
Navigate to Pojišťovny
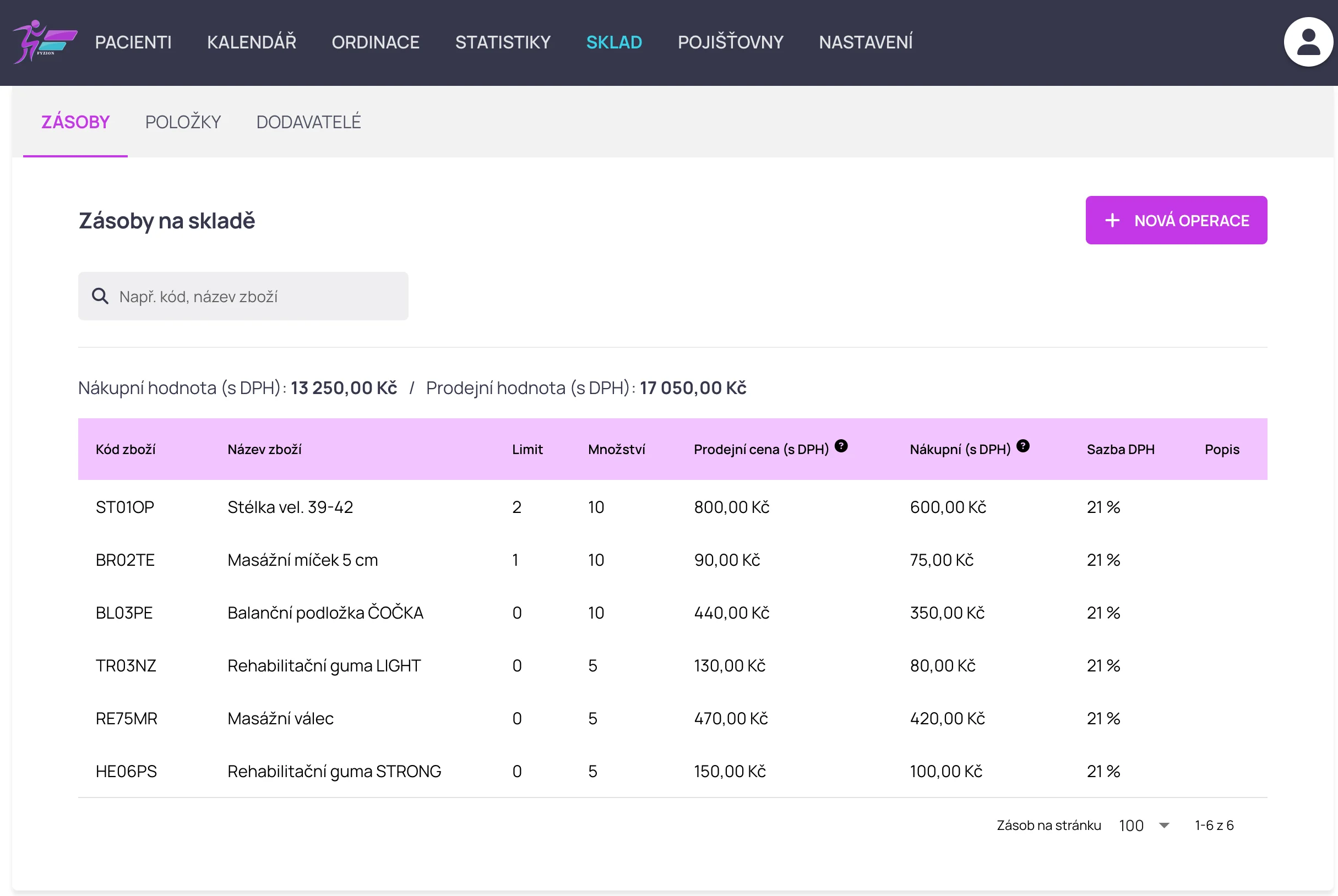(x=730, y=42)
